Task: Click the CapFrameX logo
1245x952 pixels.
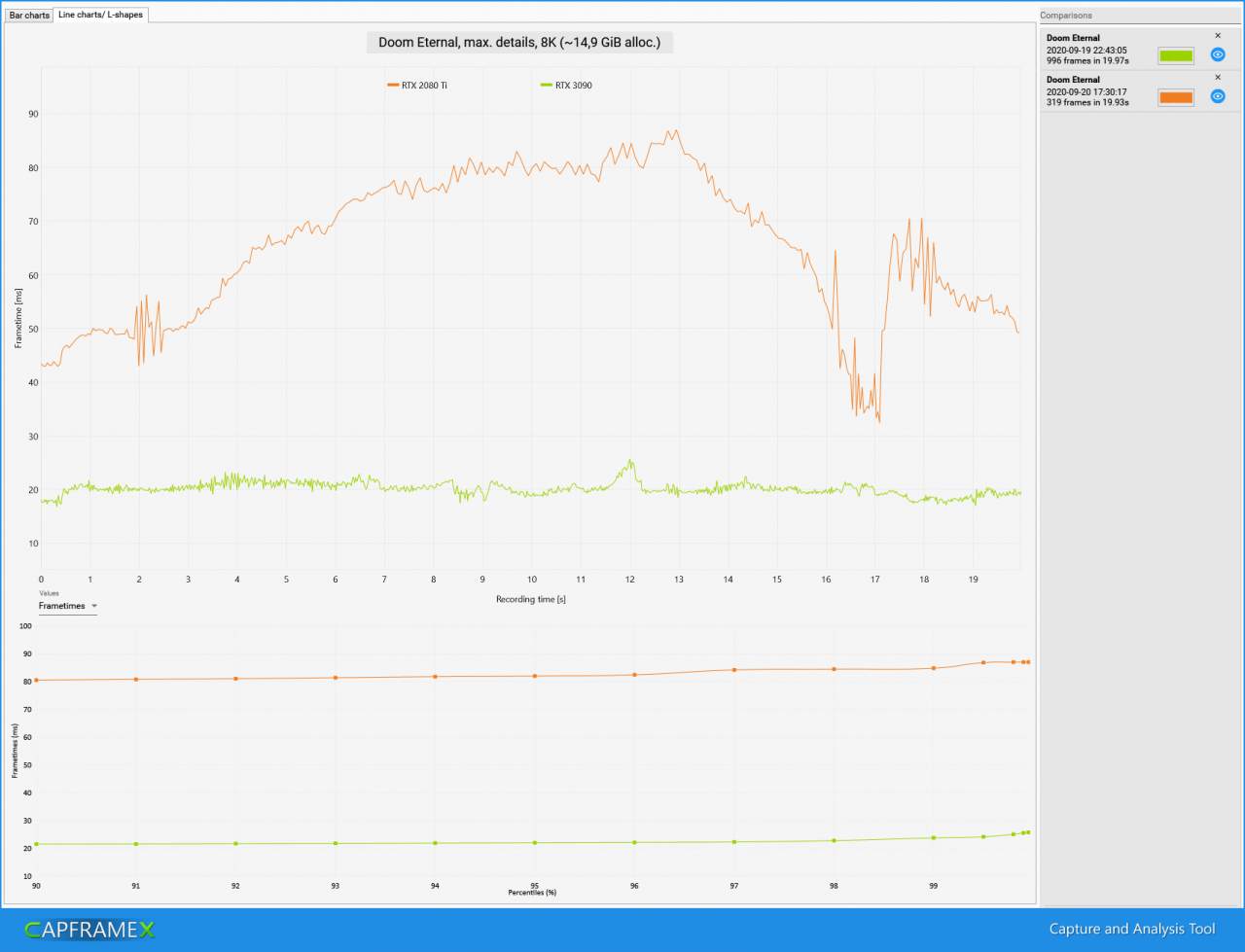Action: 89,930
